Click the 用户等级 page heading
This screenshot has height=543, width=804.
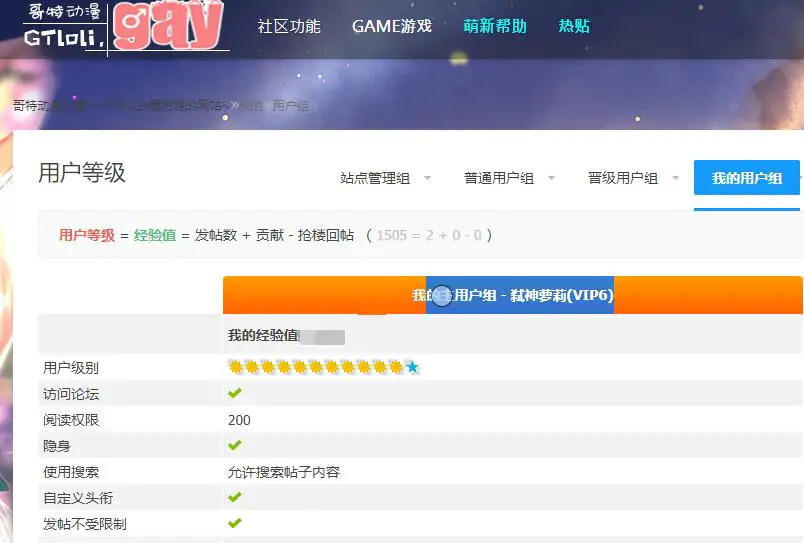point(82,173)
